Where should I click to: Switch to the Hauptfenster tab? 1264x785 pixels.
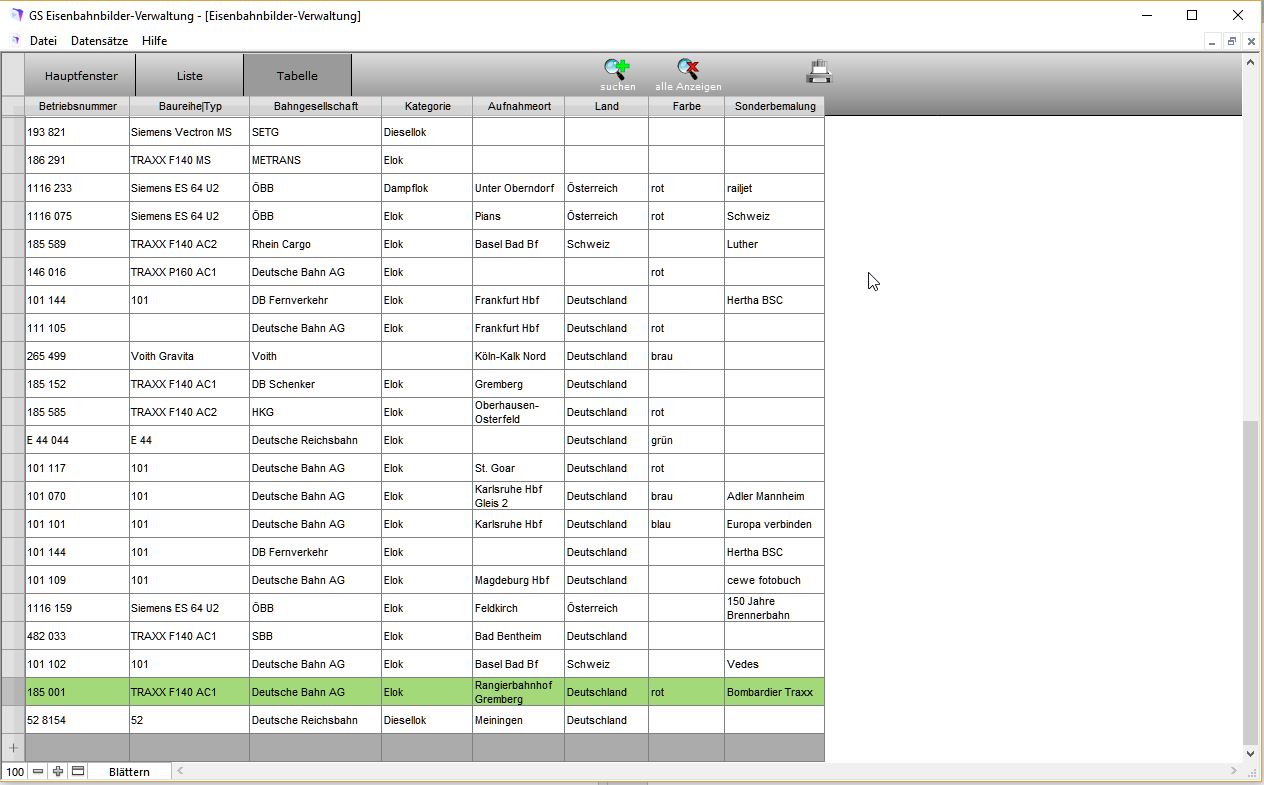point(81,76)
